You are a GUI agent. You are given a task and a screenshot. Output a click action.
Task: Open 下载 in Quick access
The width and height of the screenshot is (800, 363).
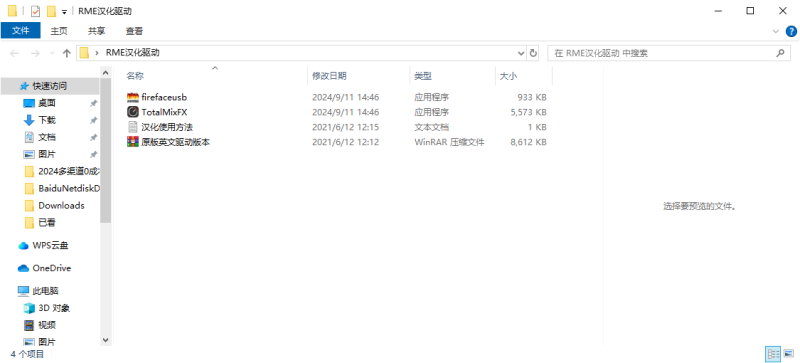[x=47, y=120]
